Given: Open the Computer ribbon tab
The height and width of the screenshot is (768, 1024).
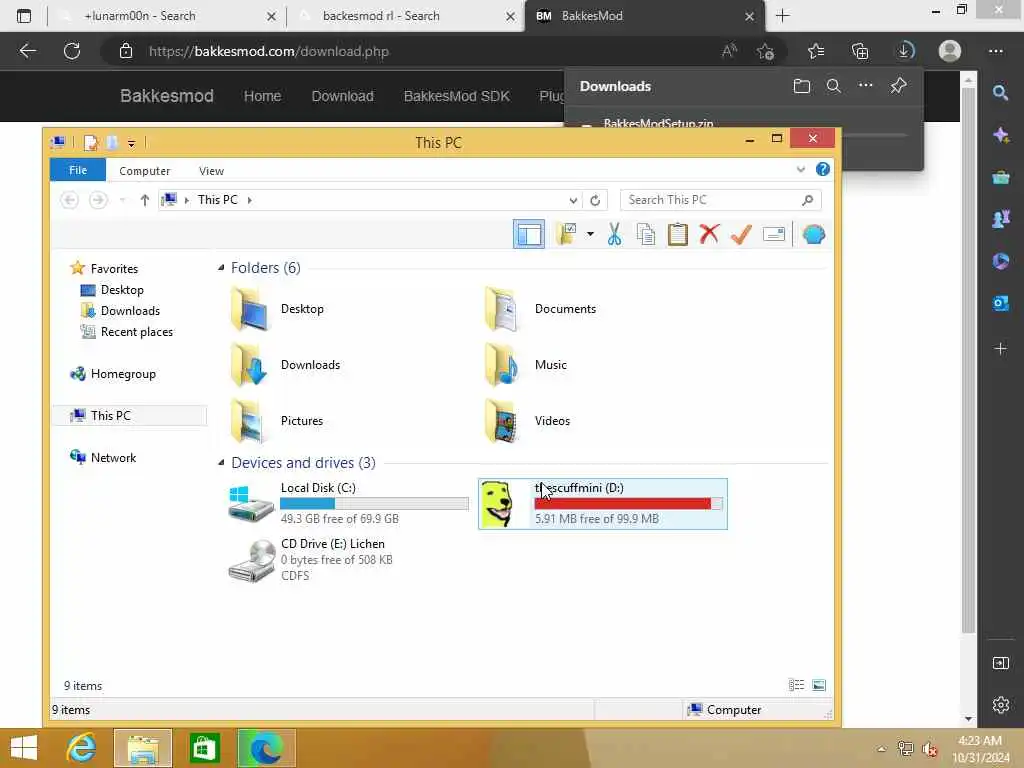Looking at the screenshot, I should (x=144, y=170).
